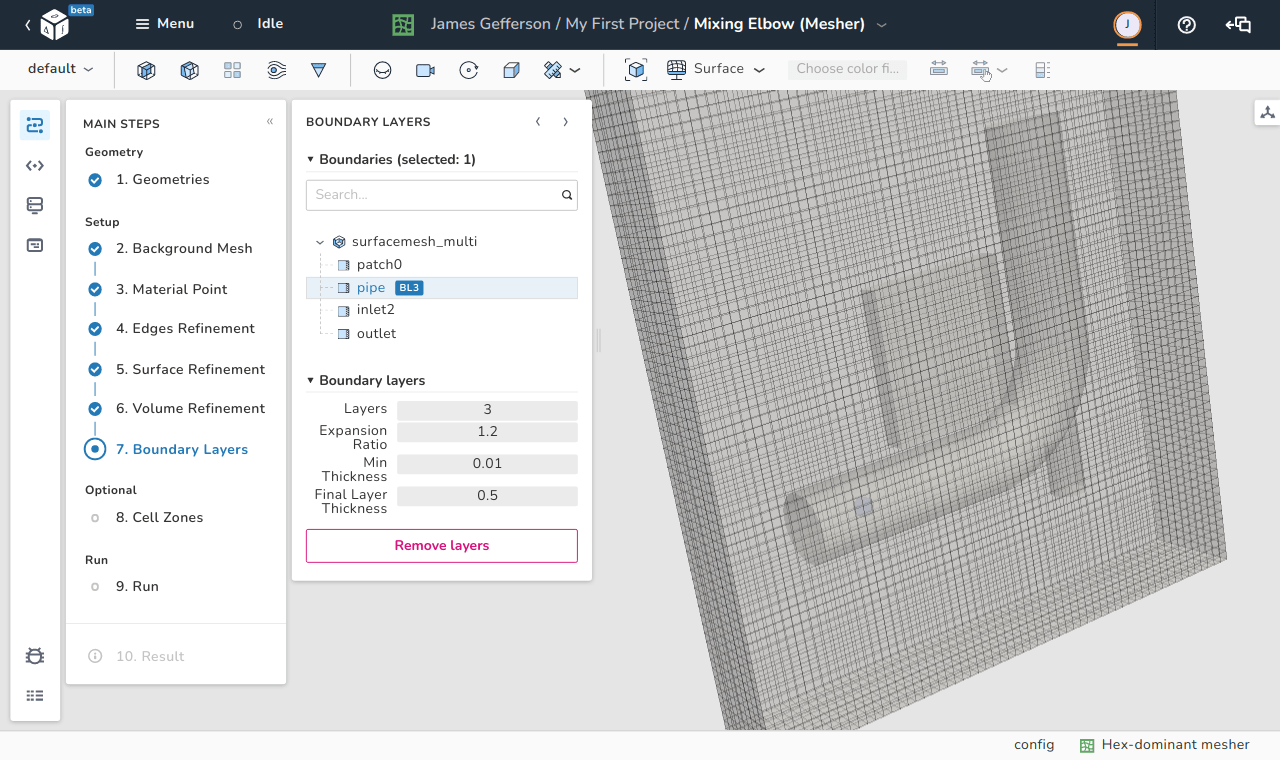The image size is (1280, 760).
Task: Select the outlet boundary
Action: 376,334
